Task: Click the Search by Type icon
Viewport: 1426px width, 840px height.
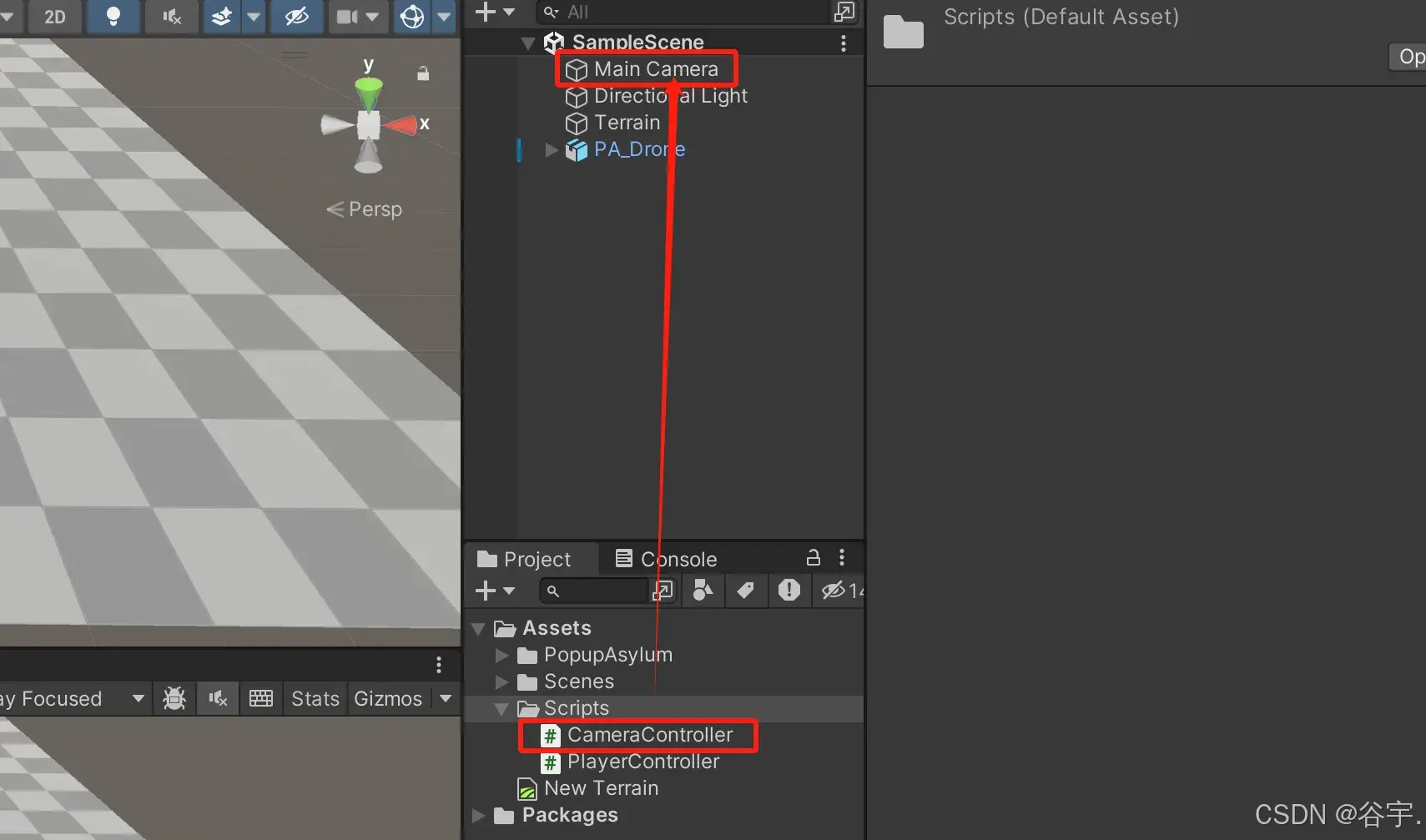Action: pyautogui.click(x=703, y=591)
